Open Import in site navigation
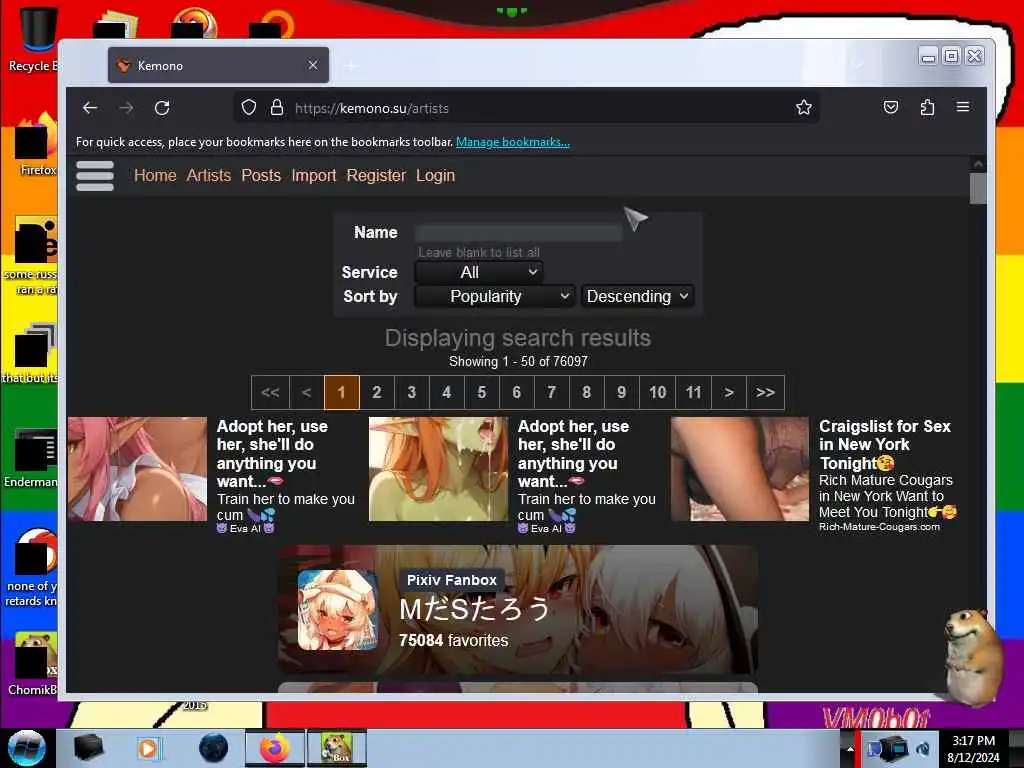 click(x=313, y=176)
